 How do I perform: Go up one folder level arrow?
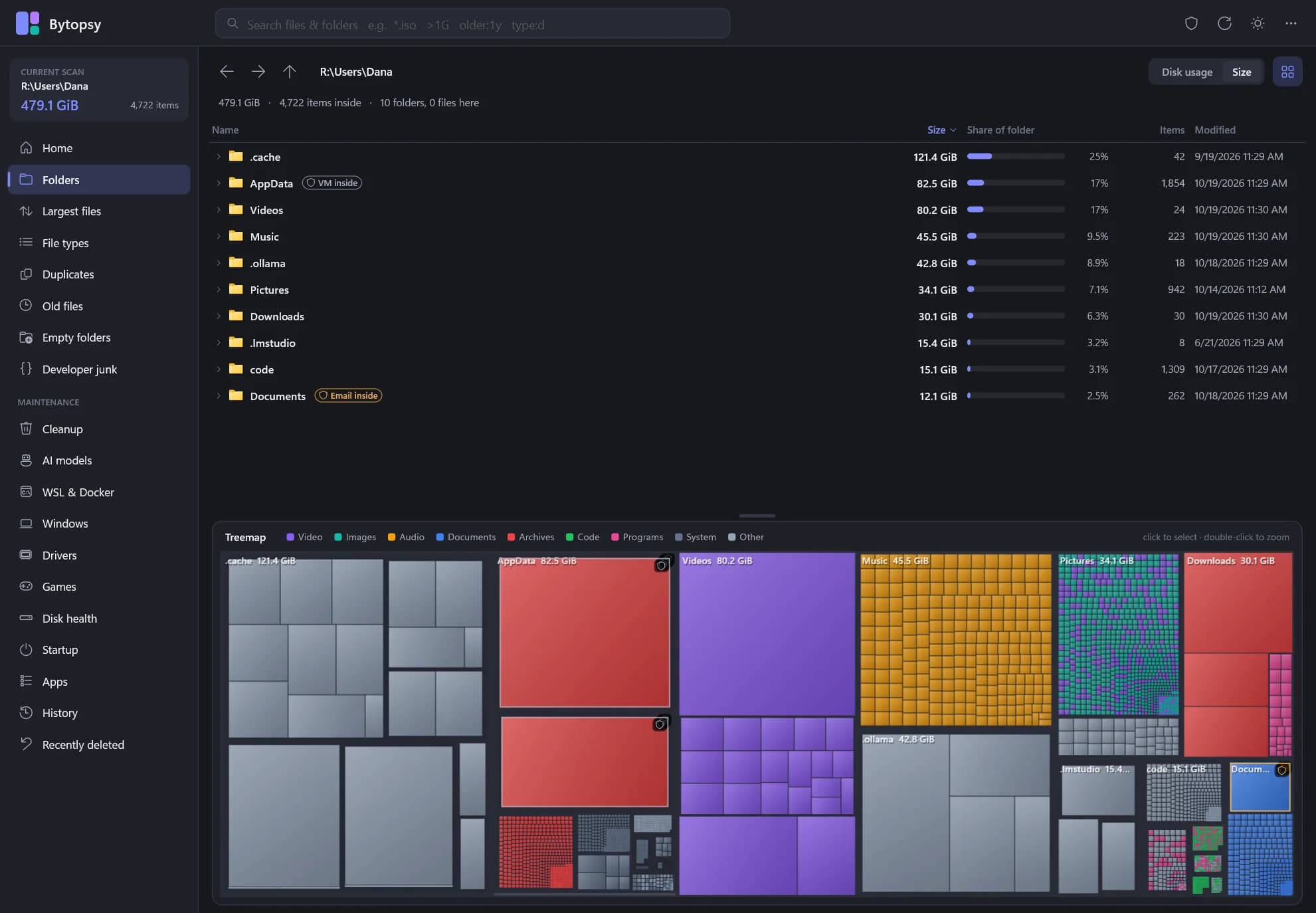pyautogui.click(x=289, y=71)
